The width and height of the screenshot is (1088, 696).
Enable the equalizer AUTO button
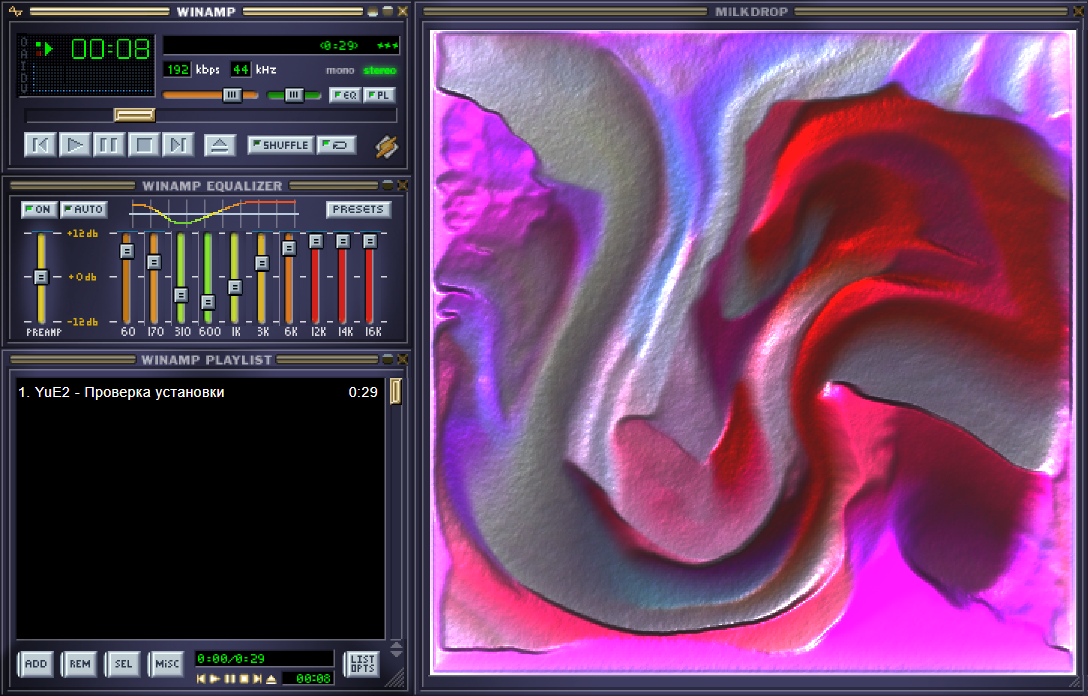point(84,209)
